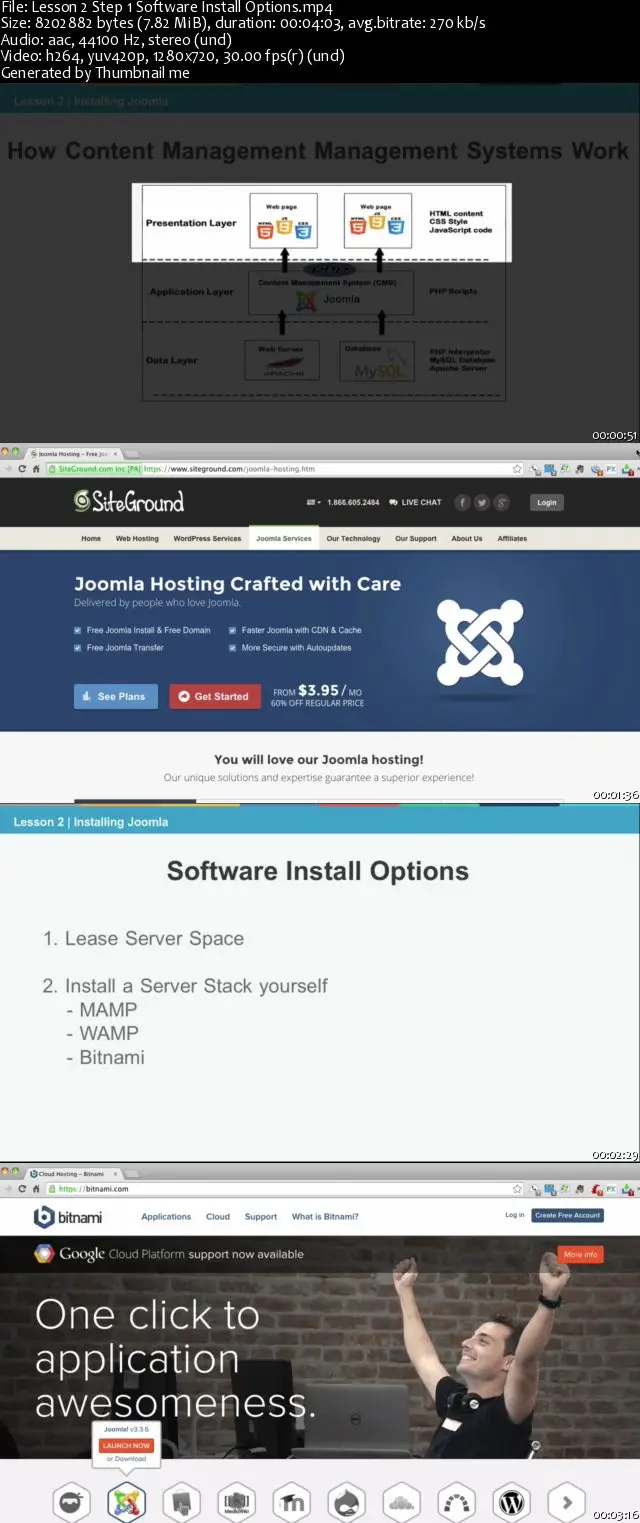Click the WAMP text in install options slide
The width and height of the screenshot is (640, 1523).
[109, 1033]
